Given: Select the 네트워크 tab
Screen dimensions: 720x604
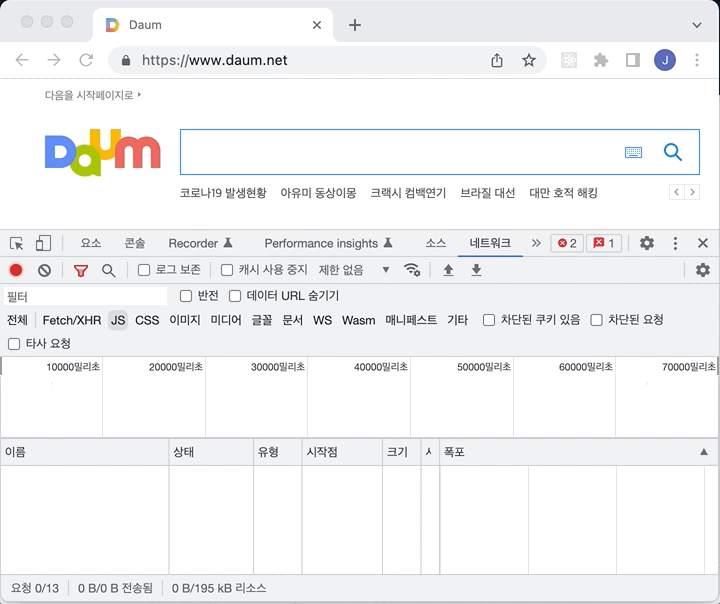Looking at the screenshot, I should (x=490, y=243).
